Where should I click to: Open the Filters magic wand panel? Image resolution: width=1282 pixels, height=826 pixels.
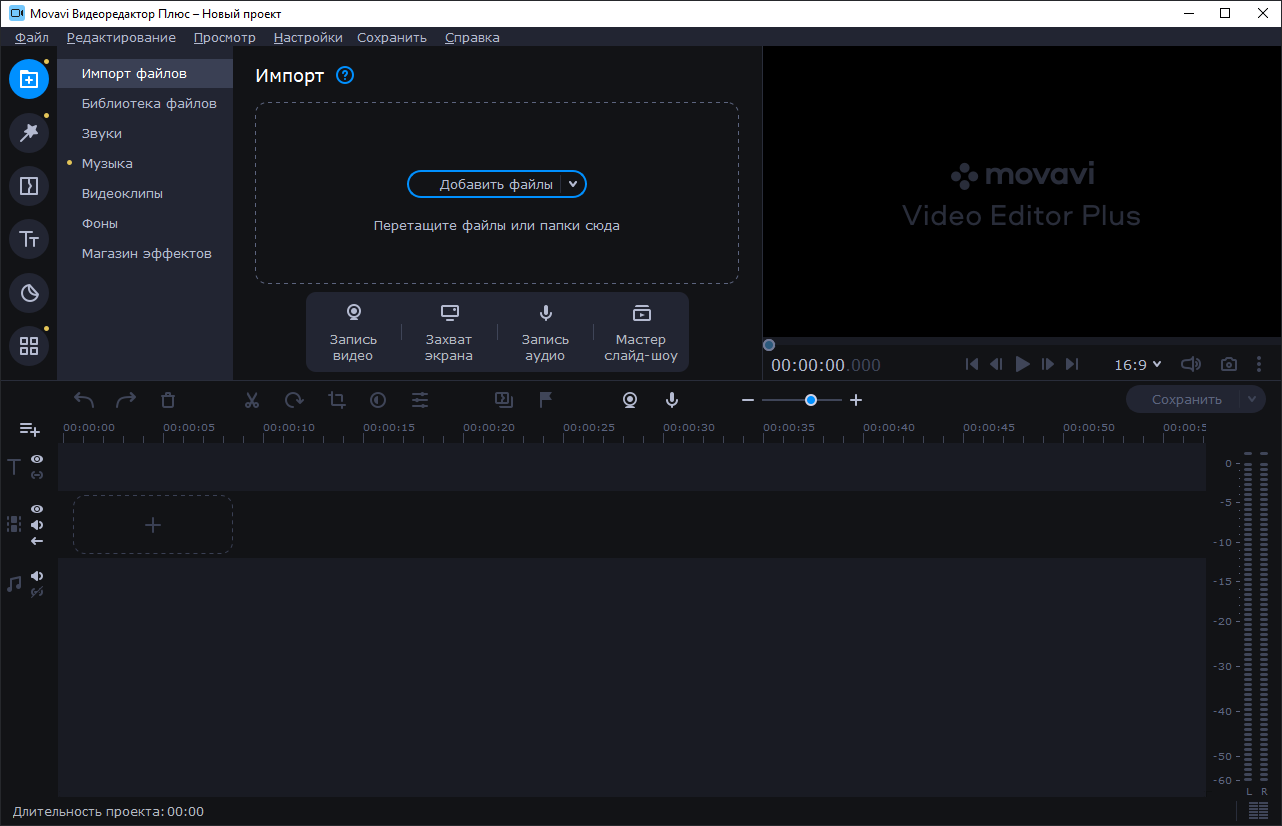click(29, 132)
